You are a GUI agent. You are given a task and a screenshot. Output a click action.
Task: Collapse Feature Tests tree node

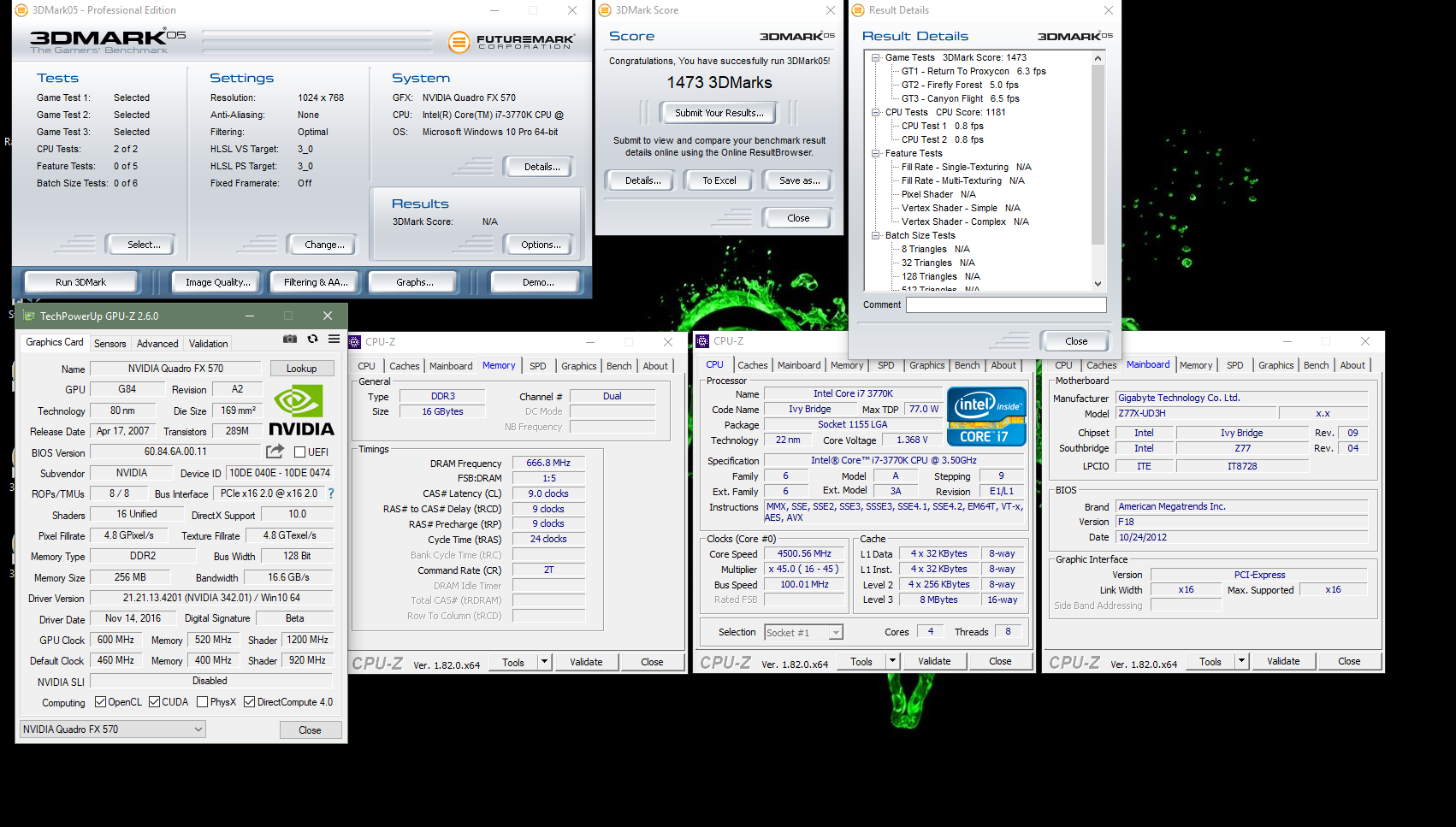tap(876, 153)
